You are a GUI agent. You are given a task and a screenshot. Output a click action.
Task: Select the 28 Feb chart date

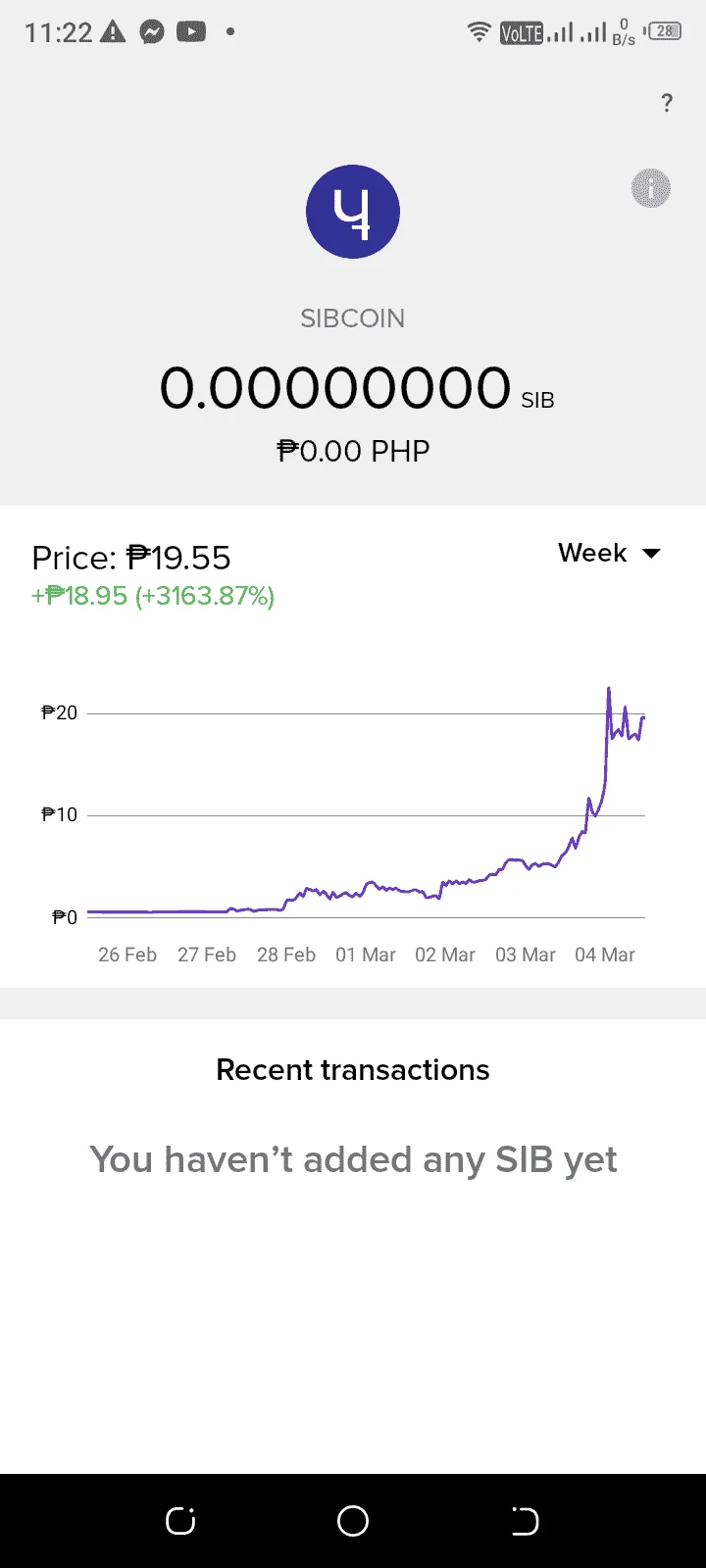(286, 955)
